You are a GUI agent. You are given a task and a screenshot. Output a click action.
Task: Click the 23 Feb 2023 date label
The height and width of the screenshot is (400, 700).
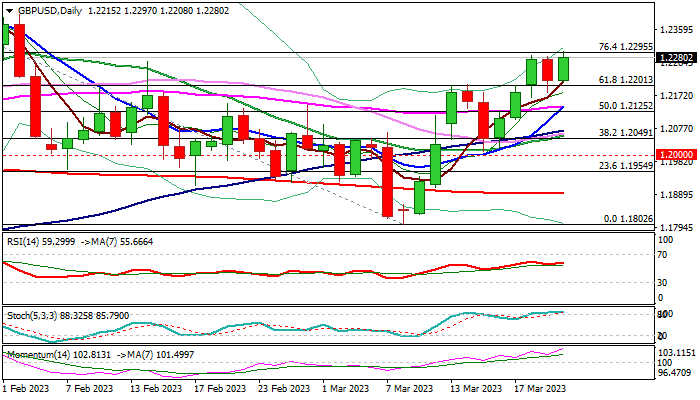(x=284, y=388)
